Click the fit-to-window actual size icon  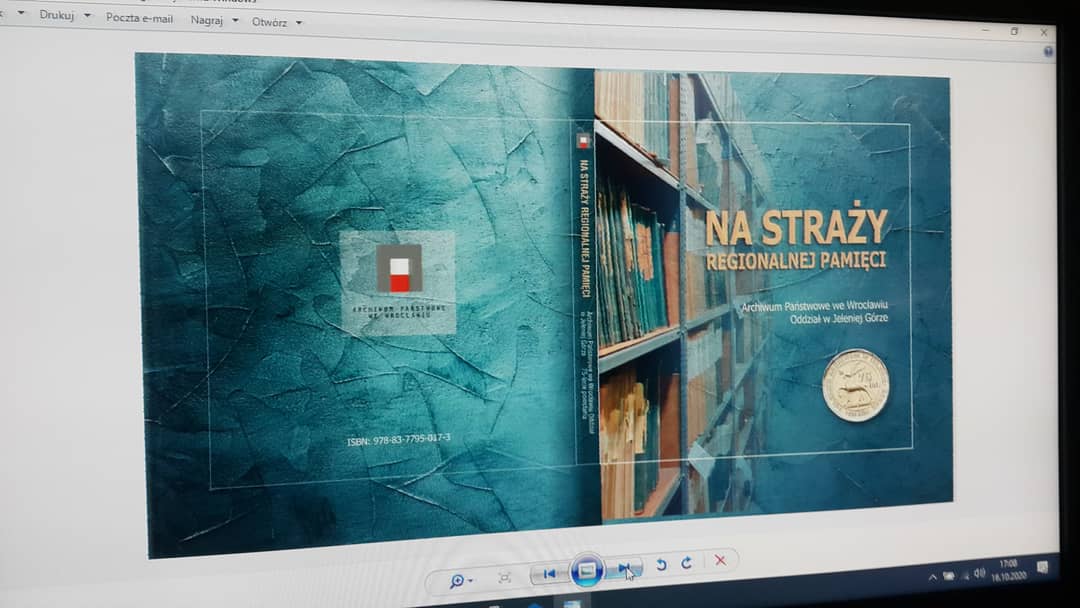coord(505,577)
